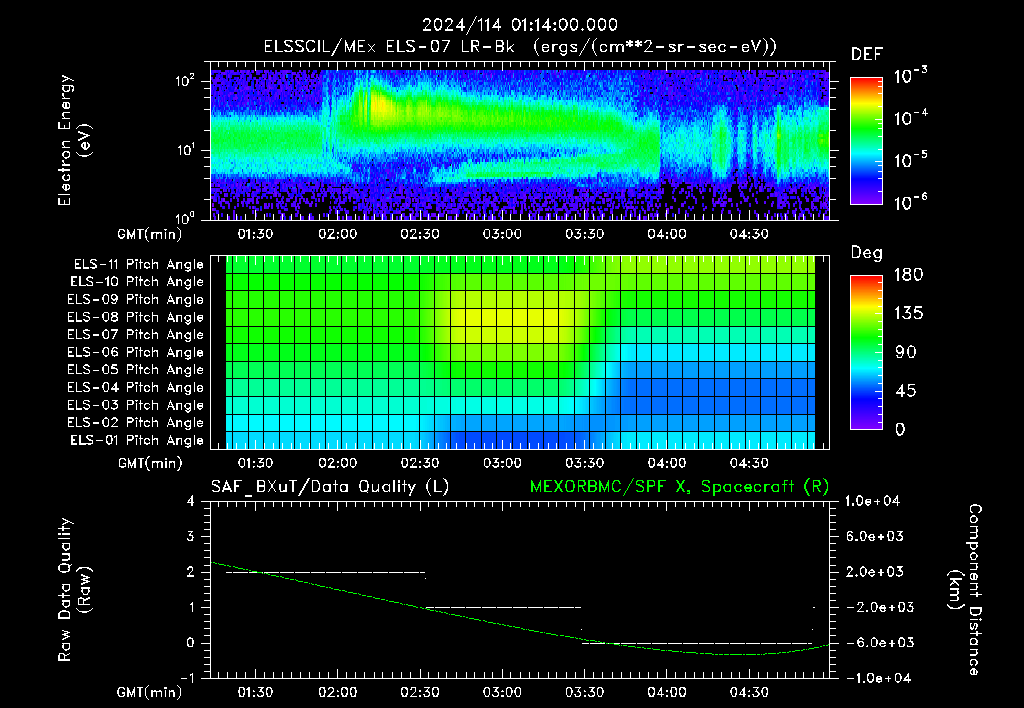
Task: Select the ELS-06 Pitch Angle row label
Action: tap(135, 352)
